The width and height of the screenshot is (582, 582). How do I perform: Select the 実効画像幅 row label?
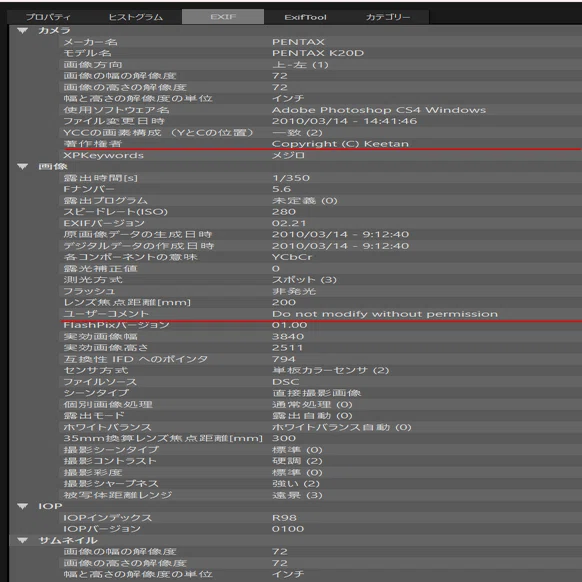pos(100,336)
